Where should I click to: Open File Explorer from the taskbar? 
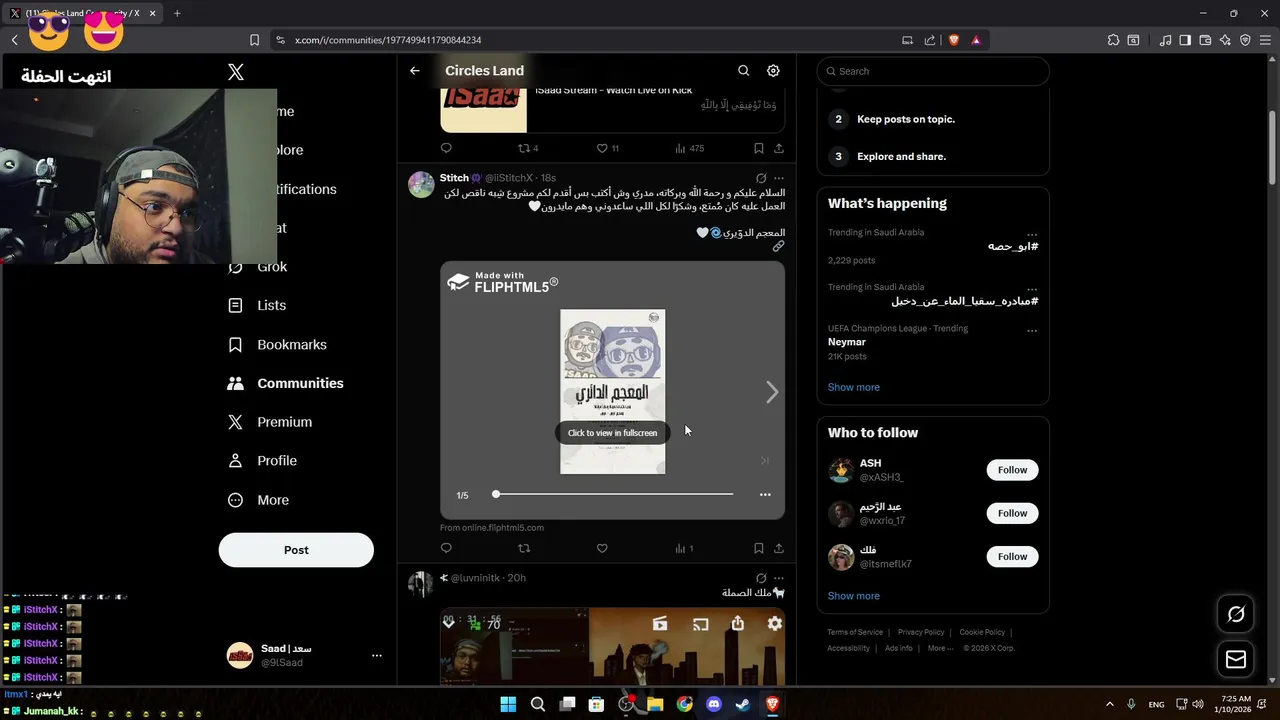click(655, 704)
